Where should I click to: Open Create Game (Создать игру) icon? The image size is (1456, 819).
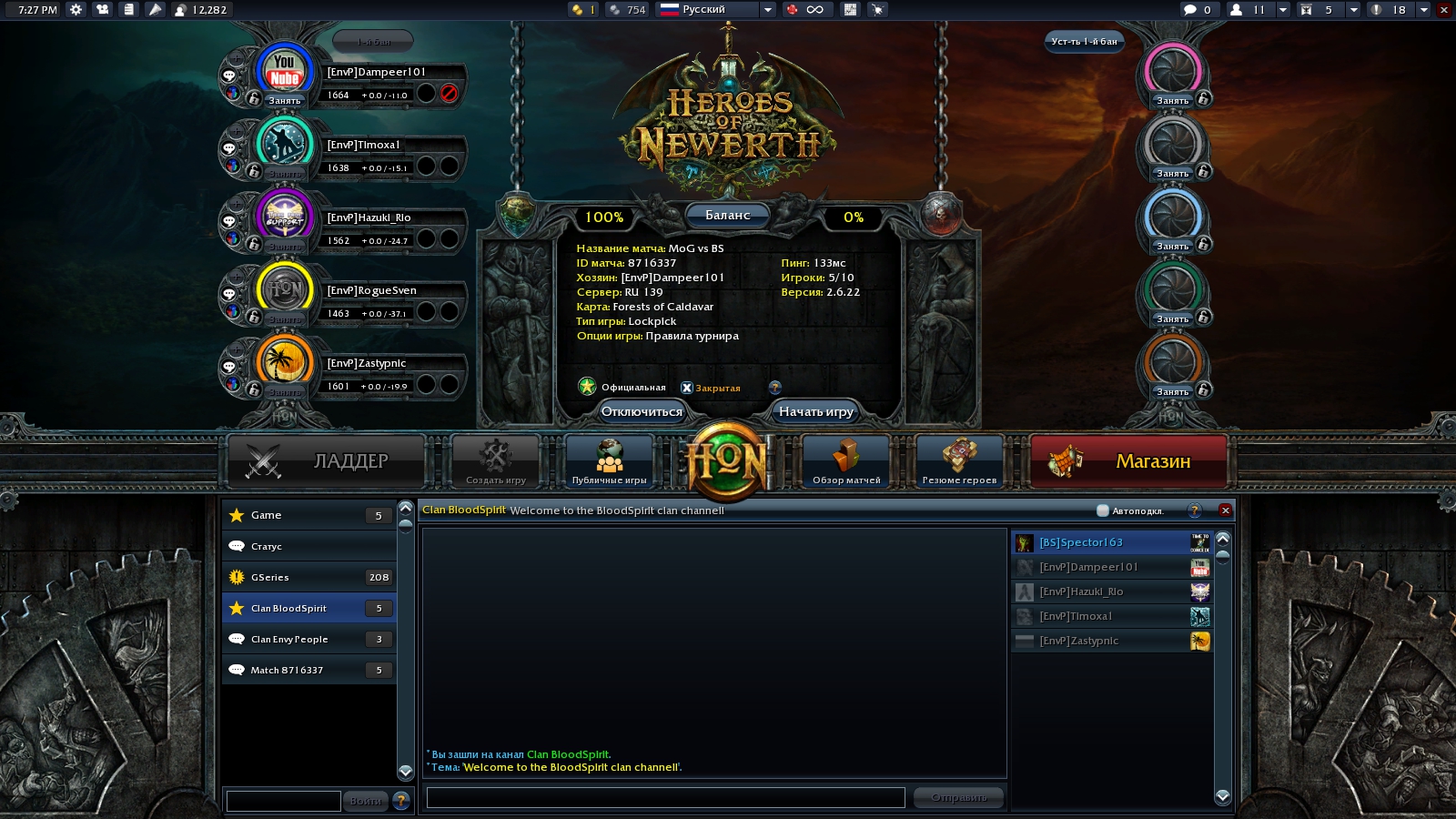click(496, 460)
